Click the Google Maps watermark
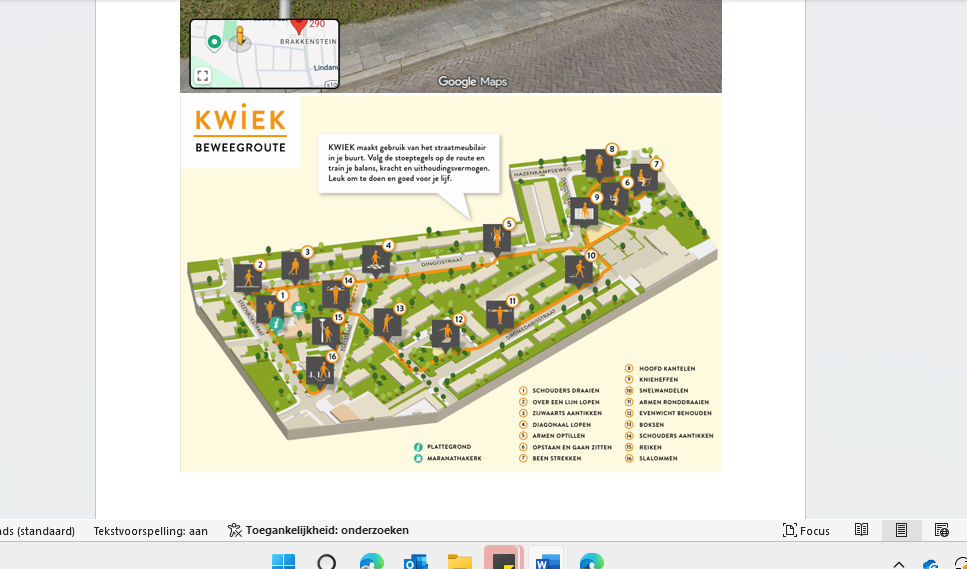Screen dimensions: 967x569 [472, 82]
